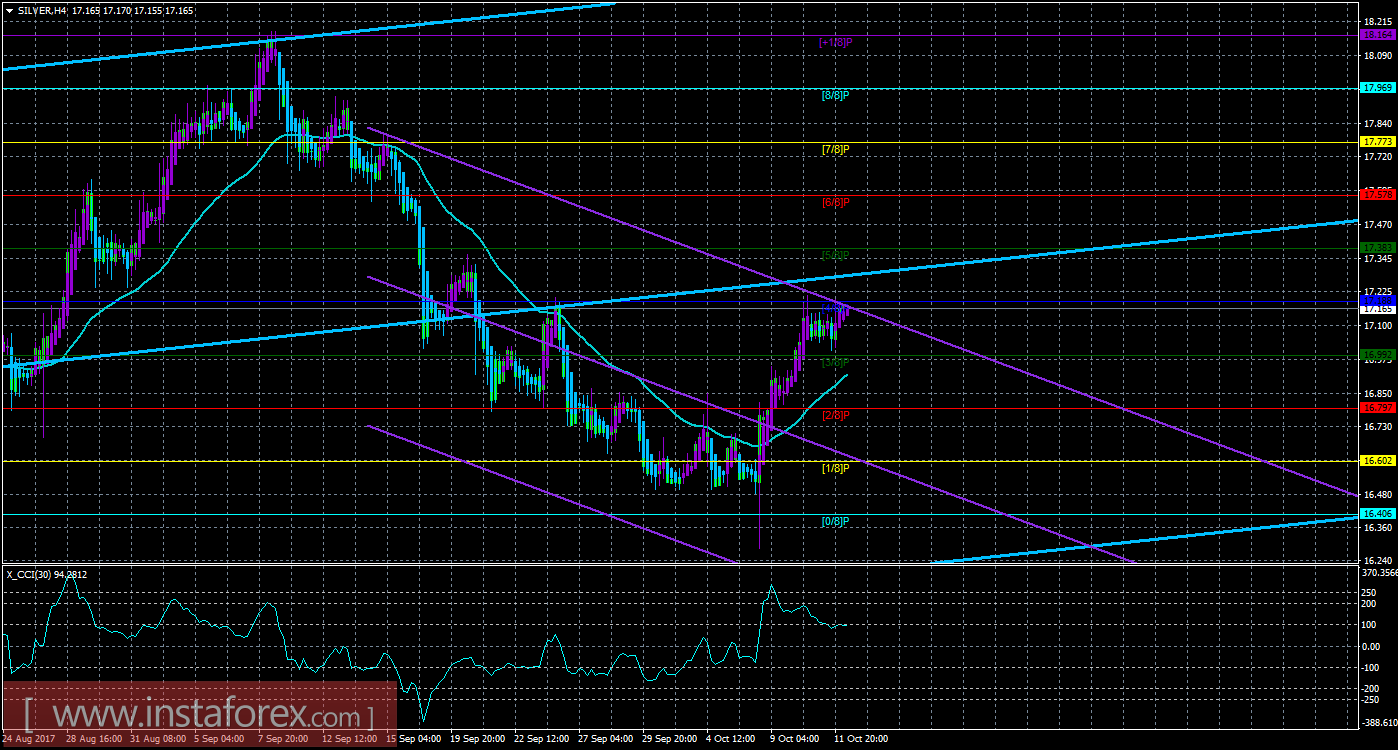Viewport: 1398px width, 750px height.
Task: Click the 370.3566 CCI scale value
Action: click(x=1379, y=575)
